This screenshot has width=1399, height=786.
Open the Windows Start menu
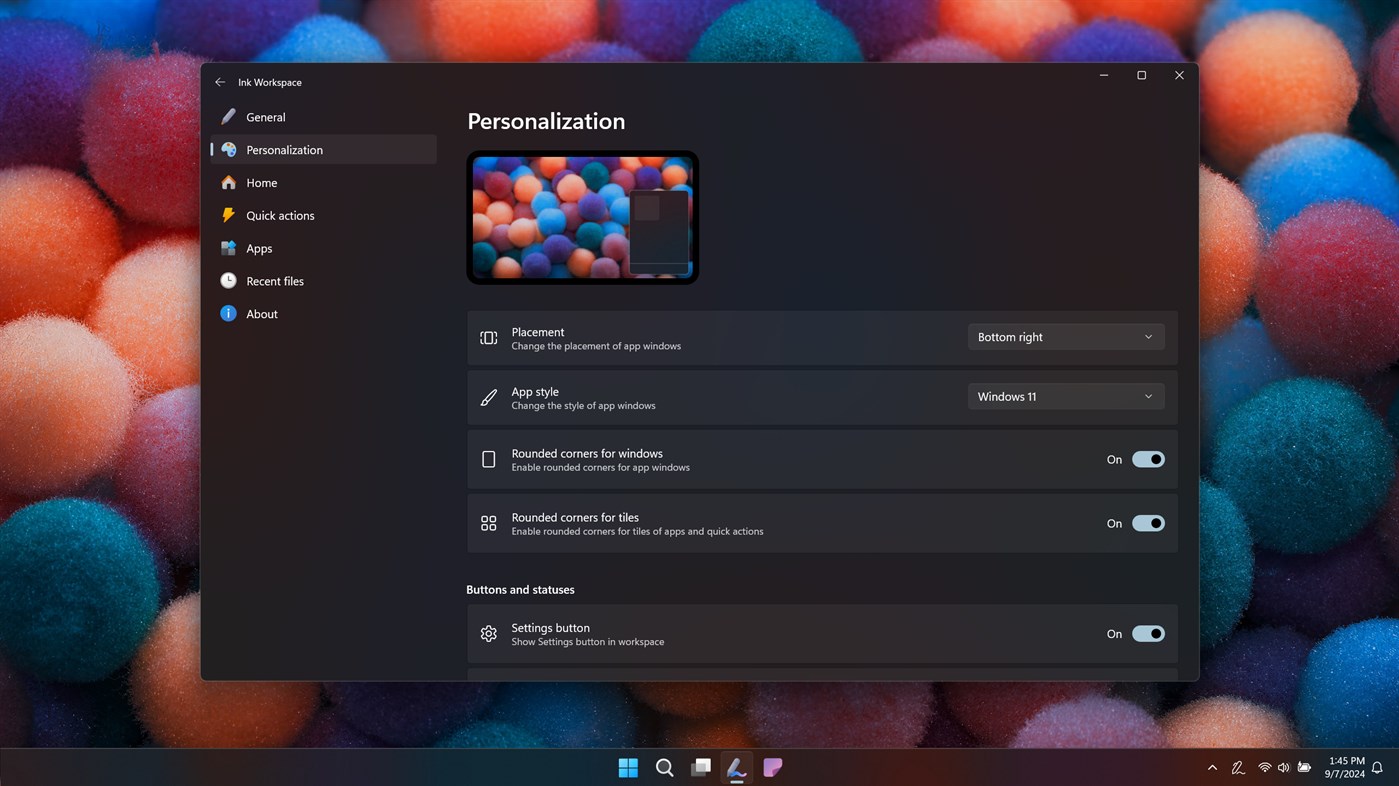click(628, 768)
